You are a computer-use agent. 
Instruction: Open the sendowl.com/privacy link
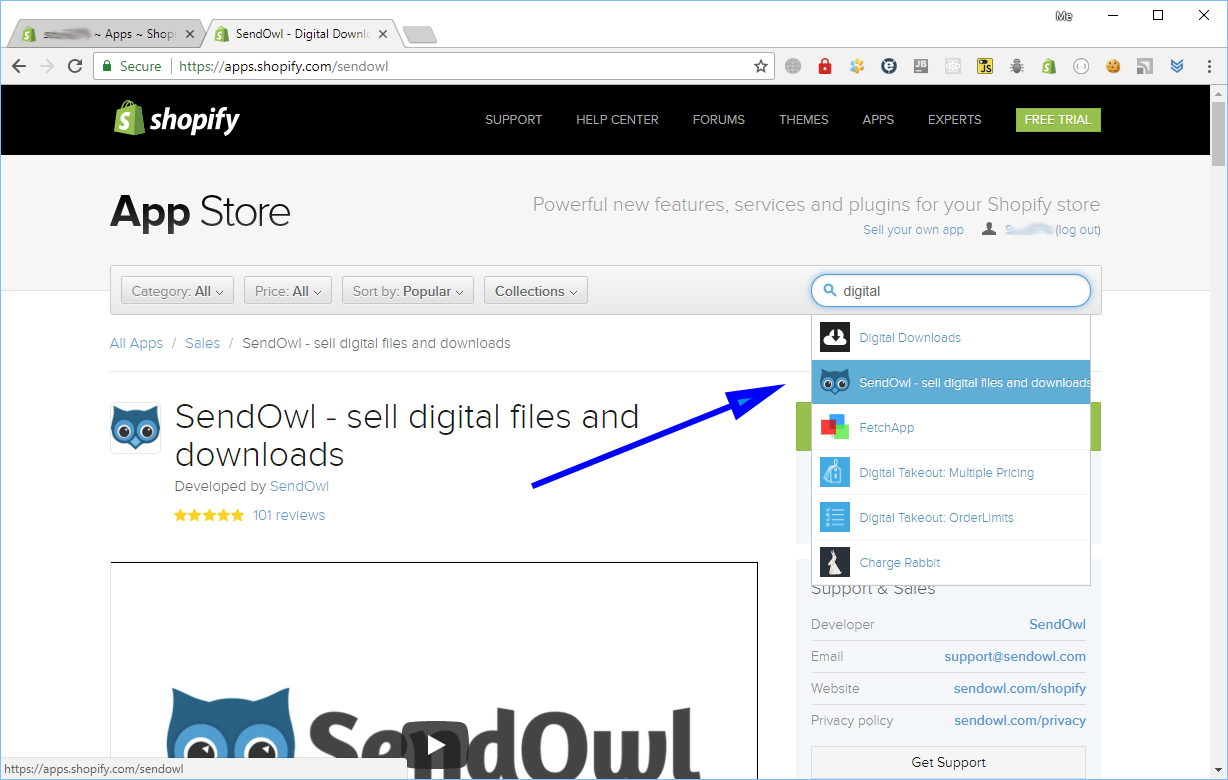[x=1020, y=720]
